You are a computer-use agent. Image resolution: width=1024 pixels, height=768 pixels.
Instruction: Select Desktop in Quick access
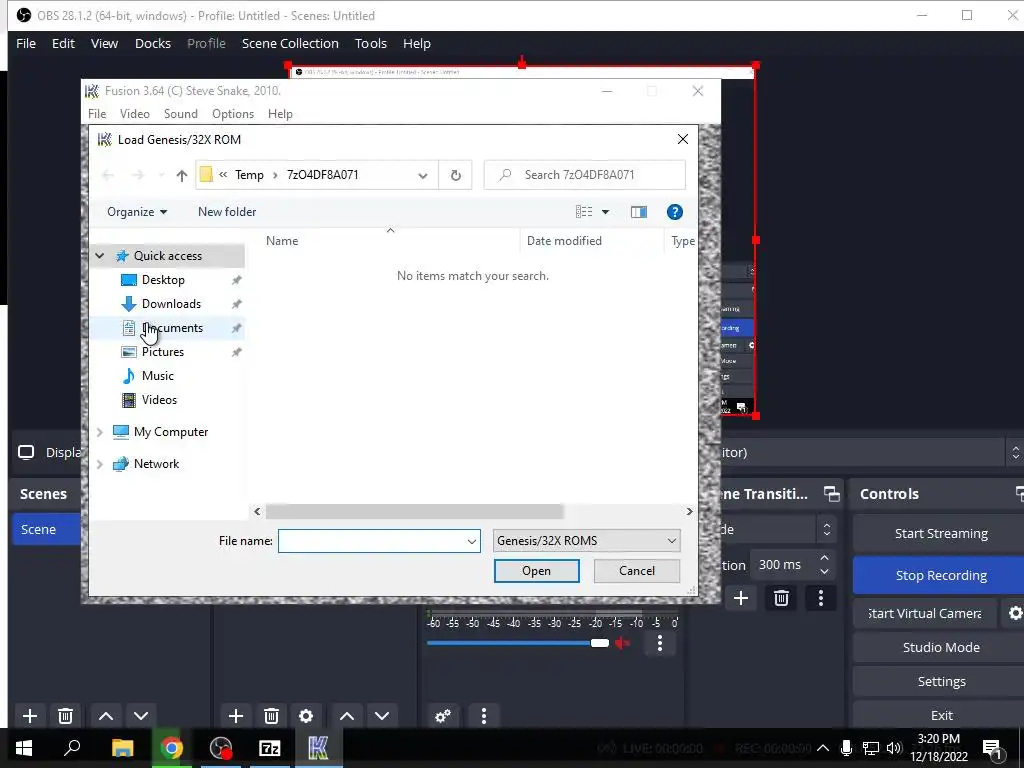tap(163, 280)
